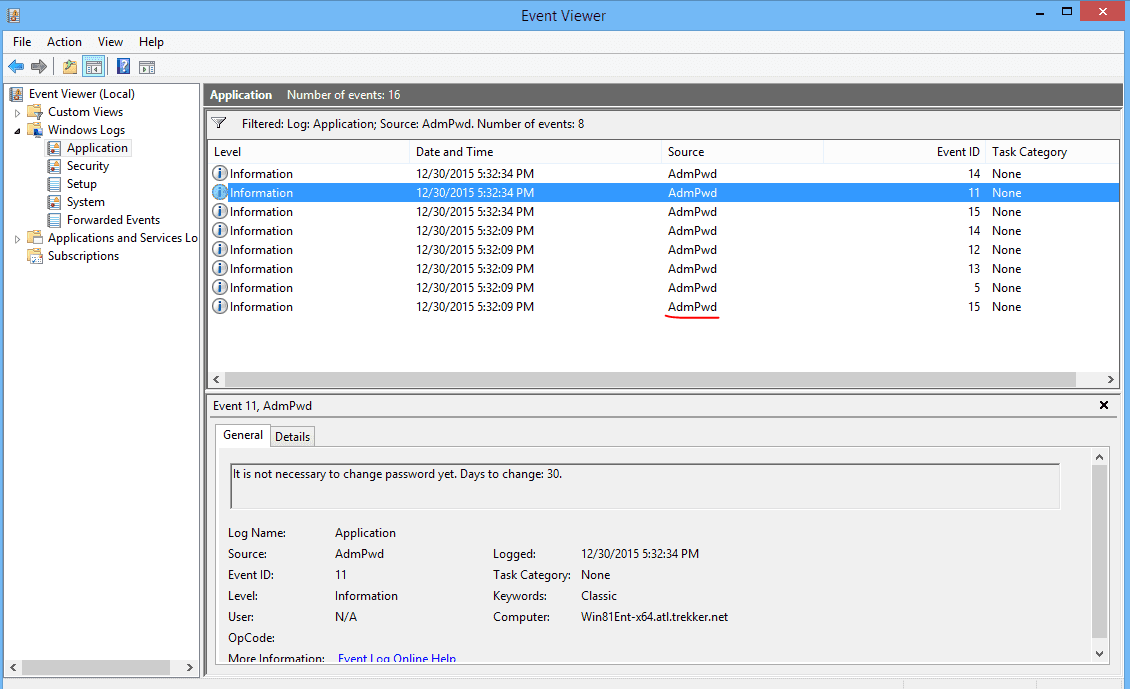The height and width of the screenshot is (689, 1130).
Task: Click event list scroll left arrow
Action: click(216, 379)
